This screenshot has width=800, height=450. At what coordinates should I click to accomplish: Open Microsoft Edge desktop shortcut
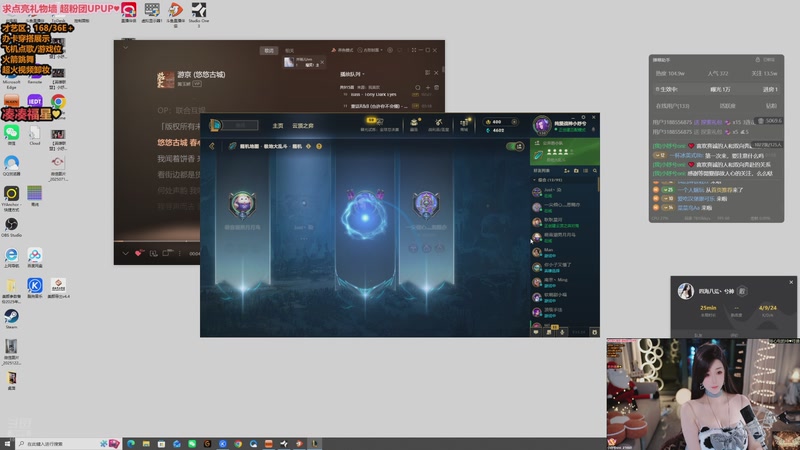coord(11,83)
